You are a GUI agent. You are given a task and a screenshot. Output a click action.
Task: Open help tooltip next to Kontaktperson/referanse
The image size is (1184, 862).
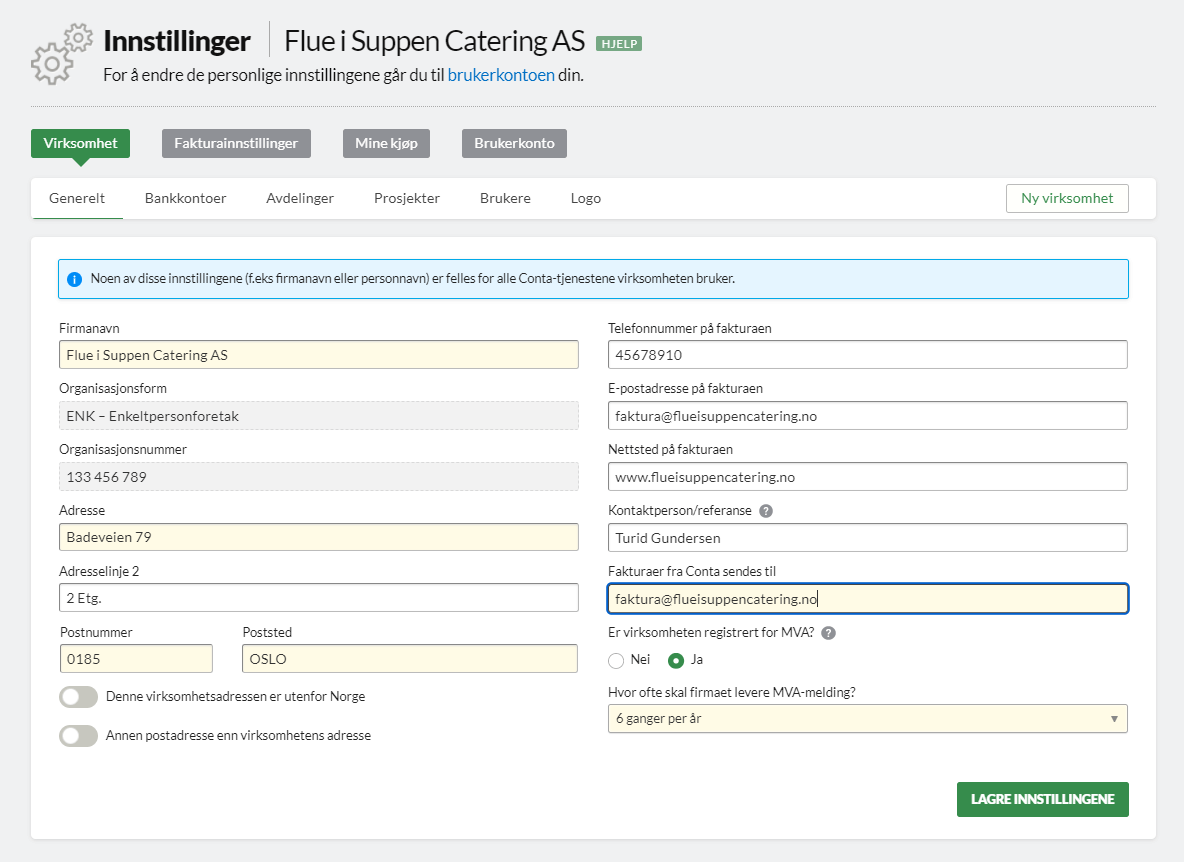(766, 511)
